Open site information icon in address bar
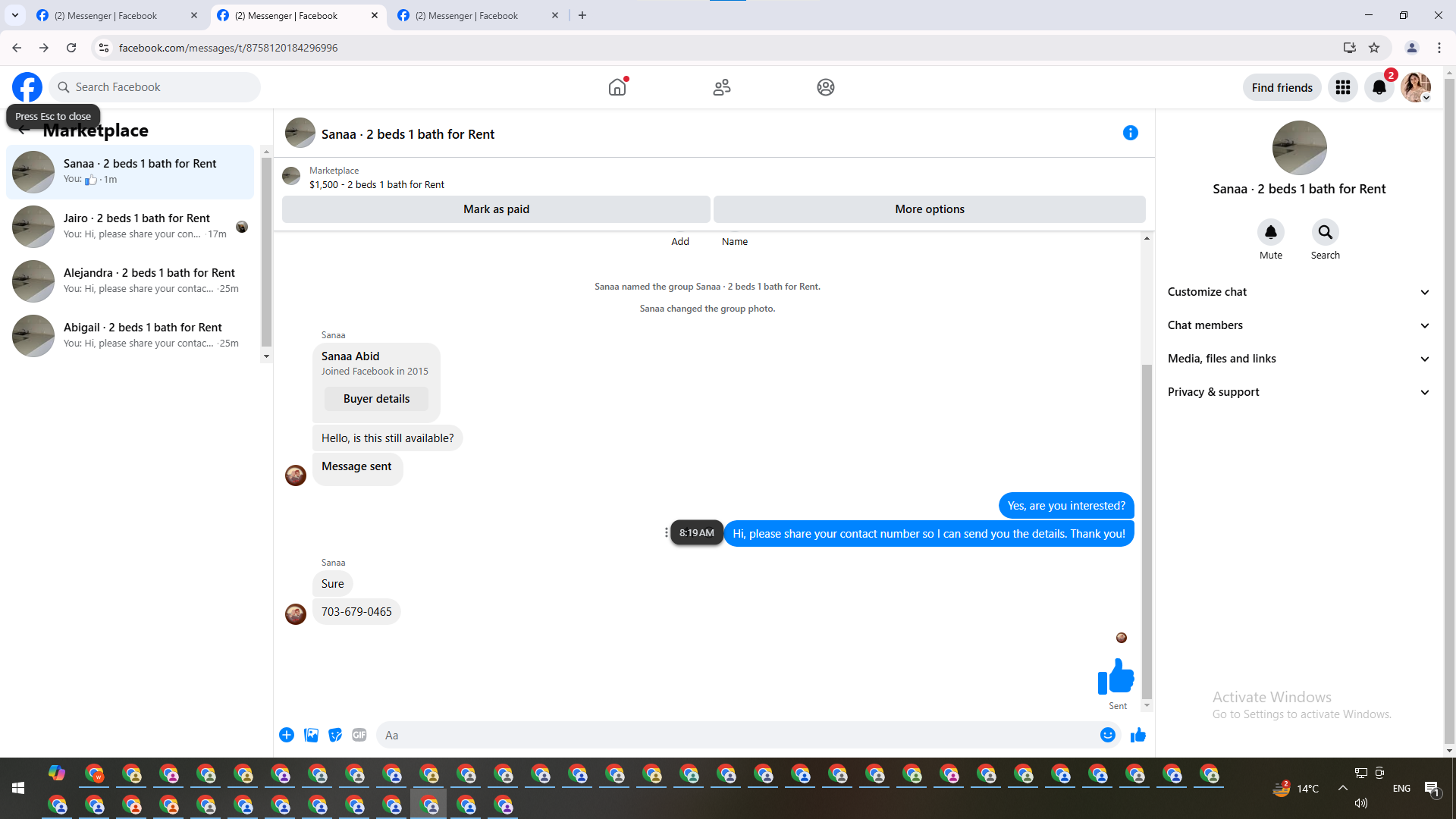 [x=104, y=48]
